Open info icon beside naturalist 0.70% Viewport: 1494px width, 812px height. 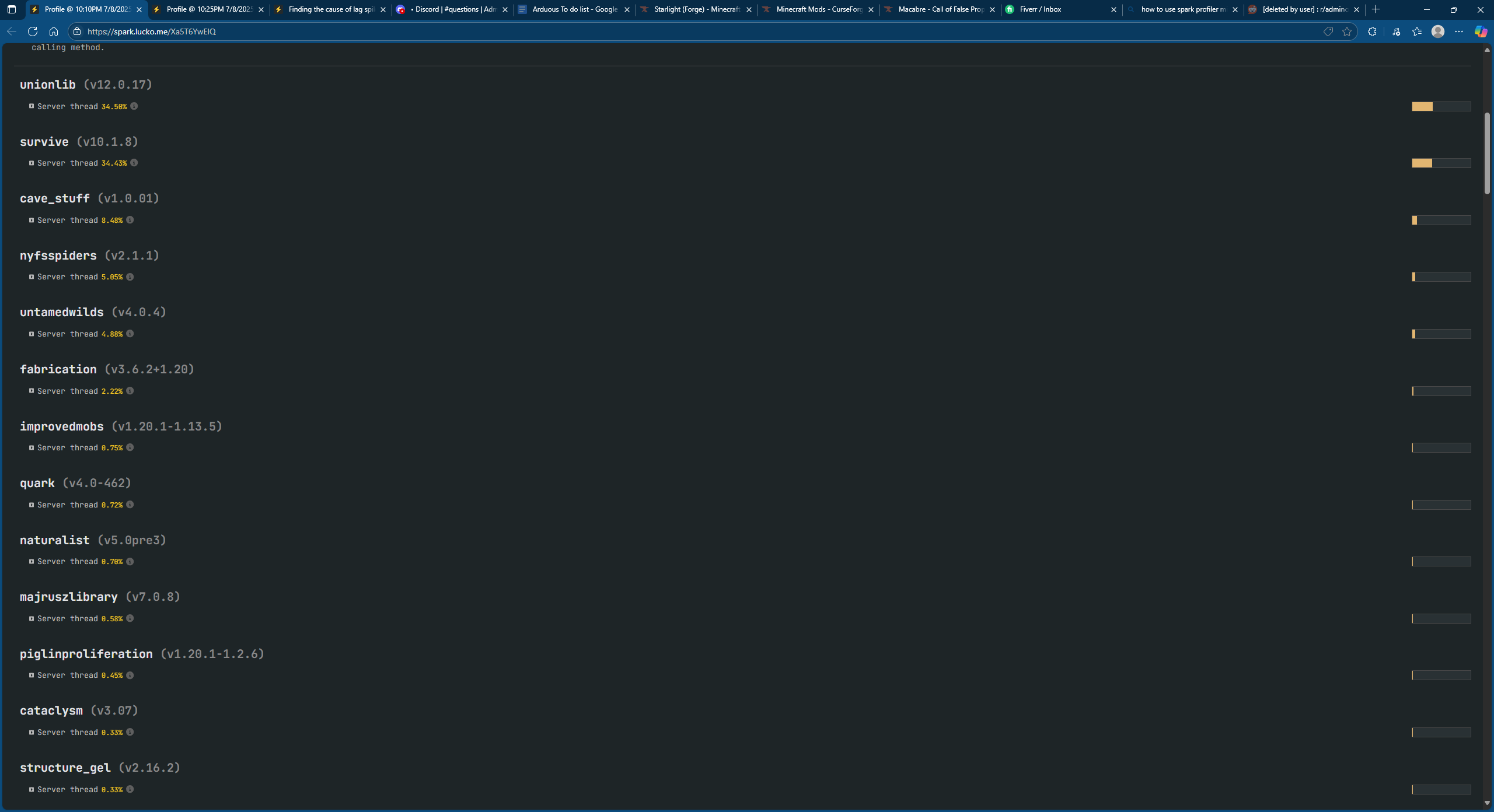(130, 561)
